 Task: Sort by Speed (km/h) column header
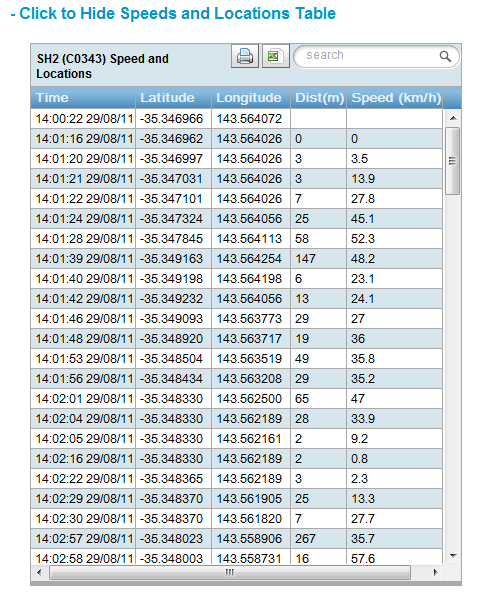coord(395,98)
